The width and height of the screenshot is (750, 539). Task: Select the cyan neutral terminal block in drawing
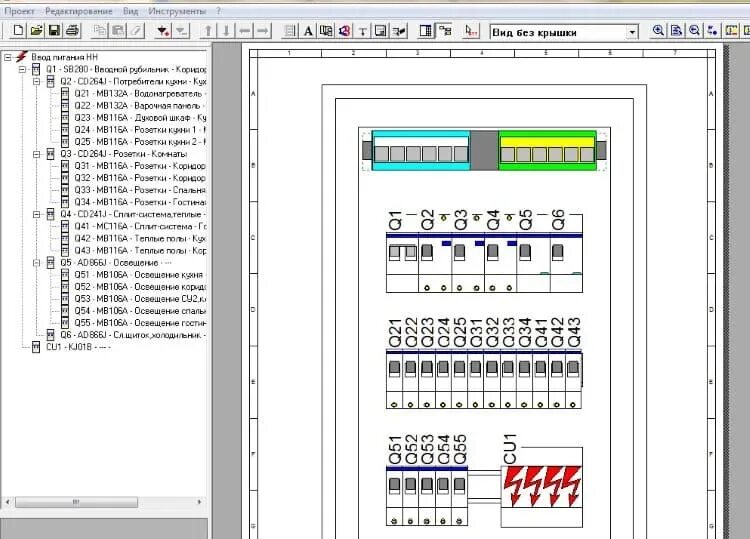[x=421, y=150]
